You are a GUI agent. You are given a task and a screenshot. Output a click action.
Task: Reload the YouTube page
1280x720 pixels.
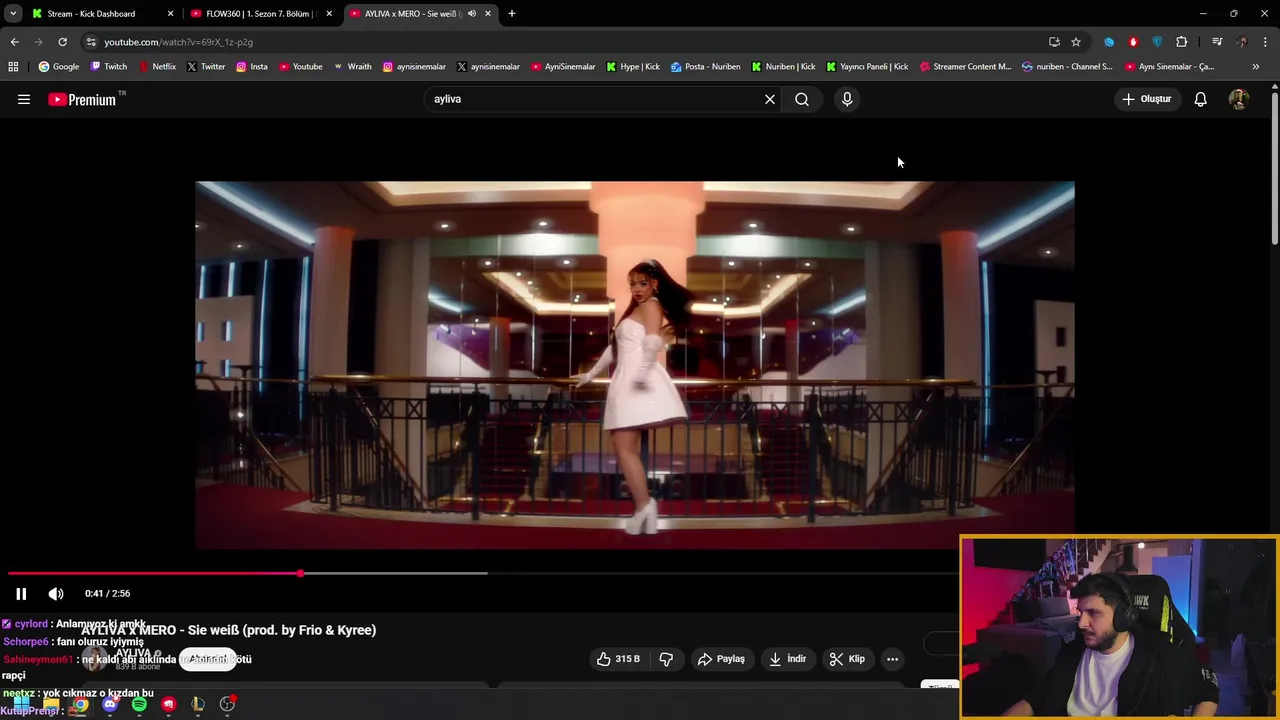tap(62, 42)
